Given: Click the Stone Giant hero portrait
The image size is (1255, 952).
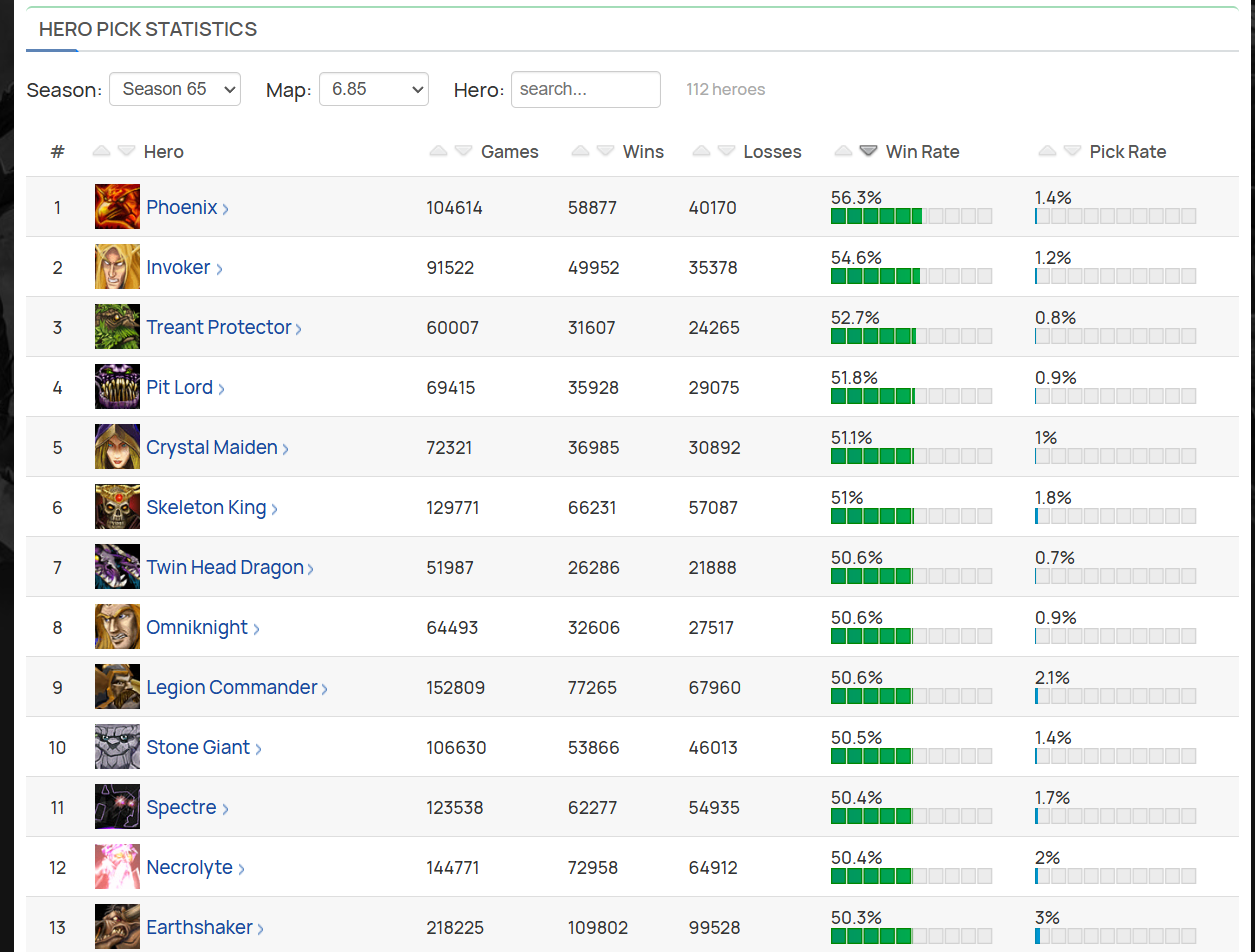Looking at the screenshot, I should coord(117,747).
